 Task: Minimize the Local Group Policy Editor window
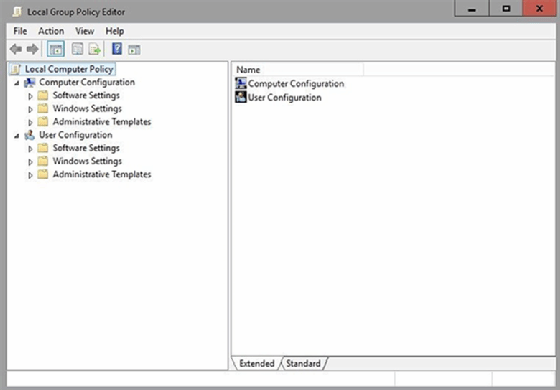tap(471, 9)
